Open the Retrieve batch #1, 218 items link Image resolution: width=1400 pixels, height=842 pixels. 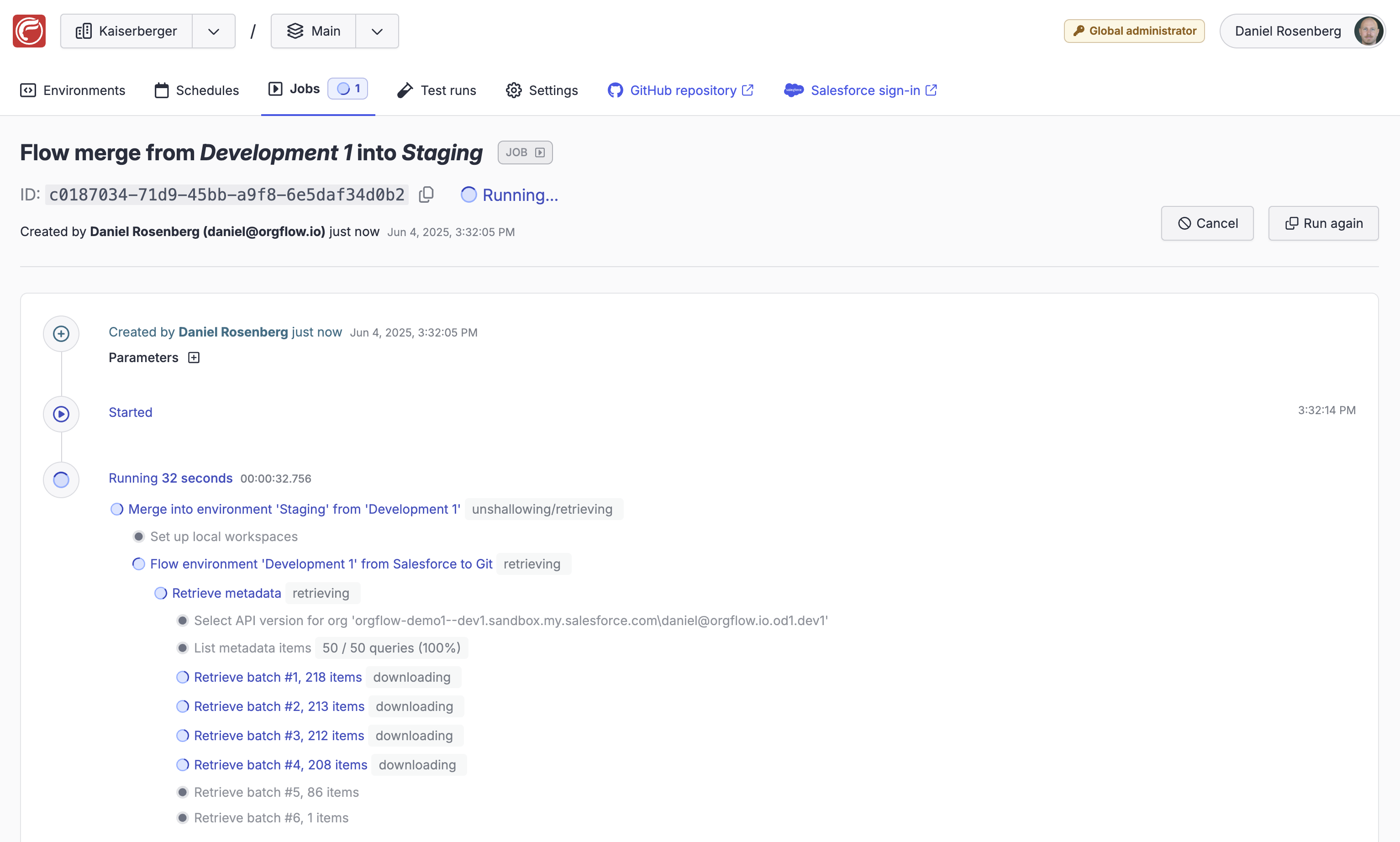(x=278, y=676)
